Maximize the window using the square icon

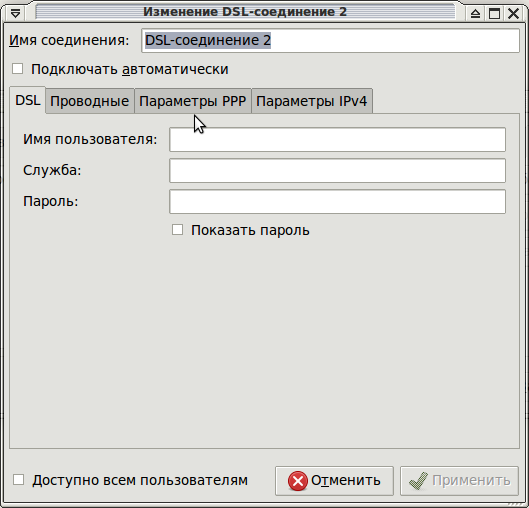pos(495,13)
